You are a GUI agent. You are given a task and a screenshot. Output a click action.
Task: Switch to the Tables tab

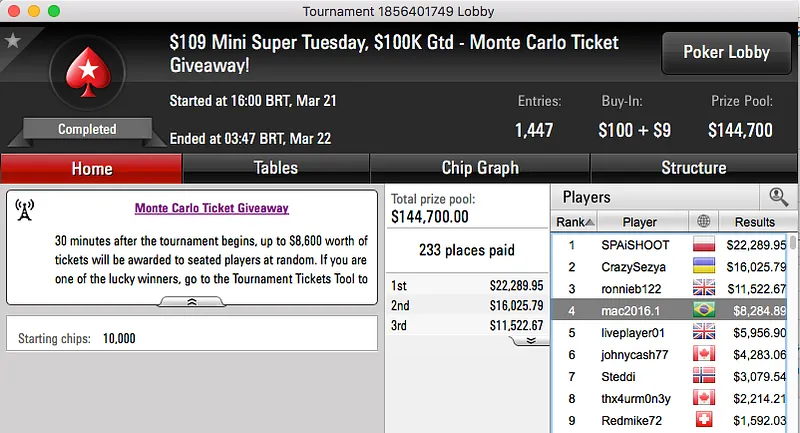[275, 168]
